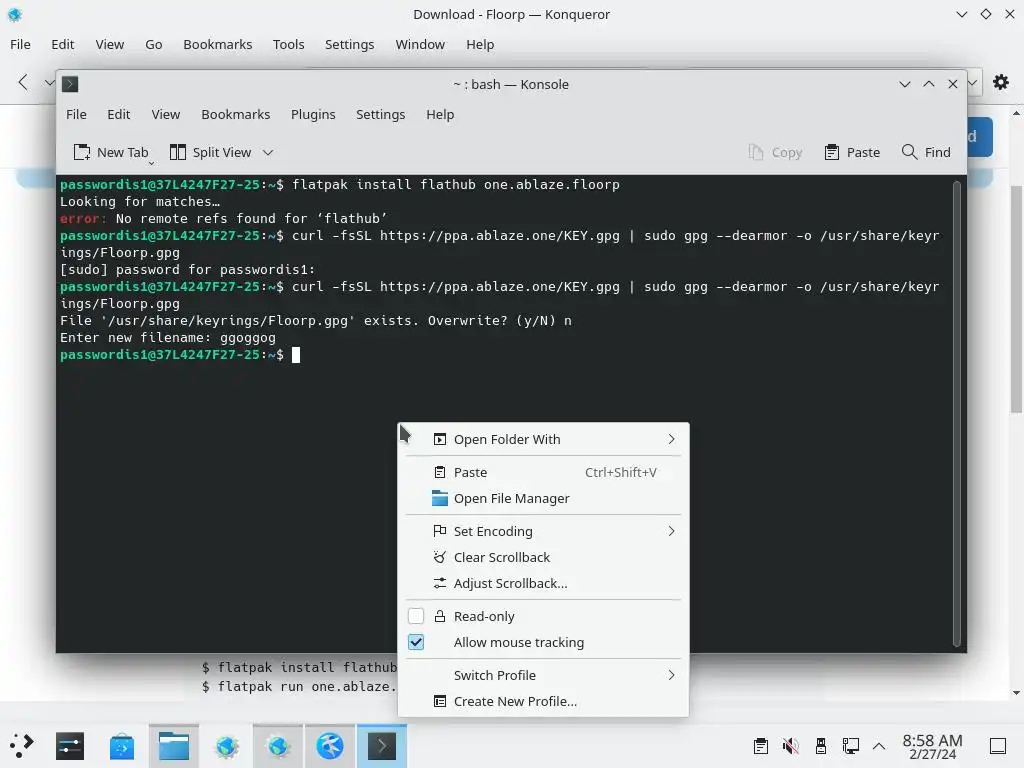Screen dimensions: 1024x768
Task: Click 'Looking for matches…' terminal line
Action: [140, 202]
